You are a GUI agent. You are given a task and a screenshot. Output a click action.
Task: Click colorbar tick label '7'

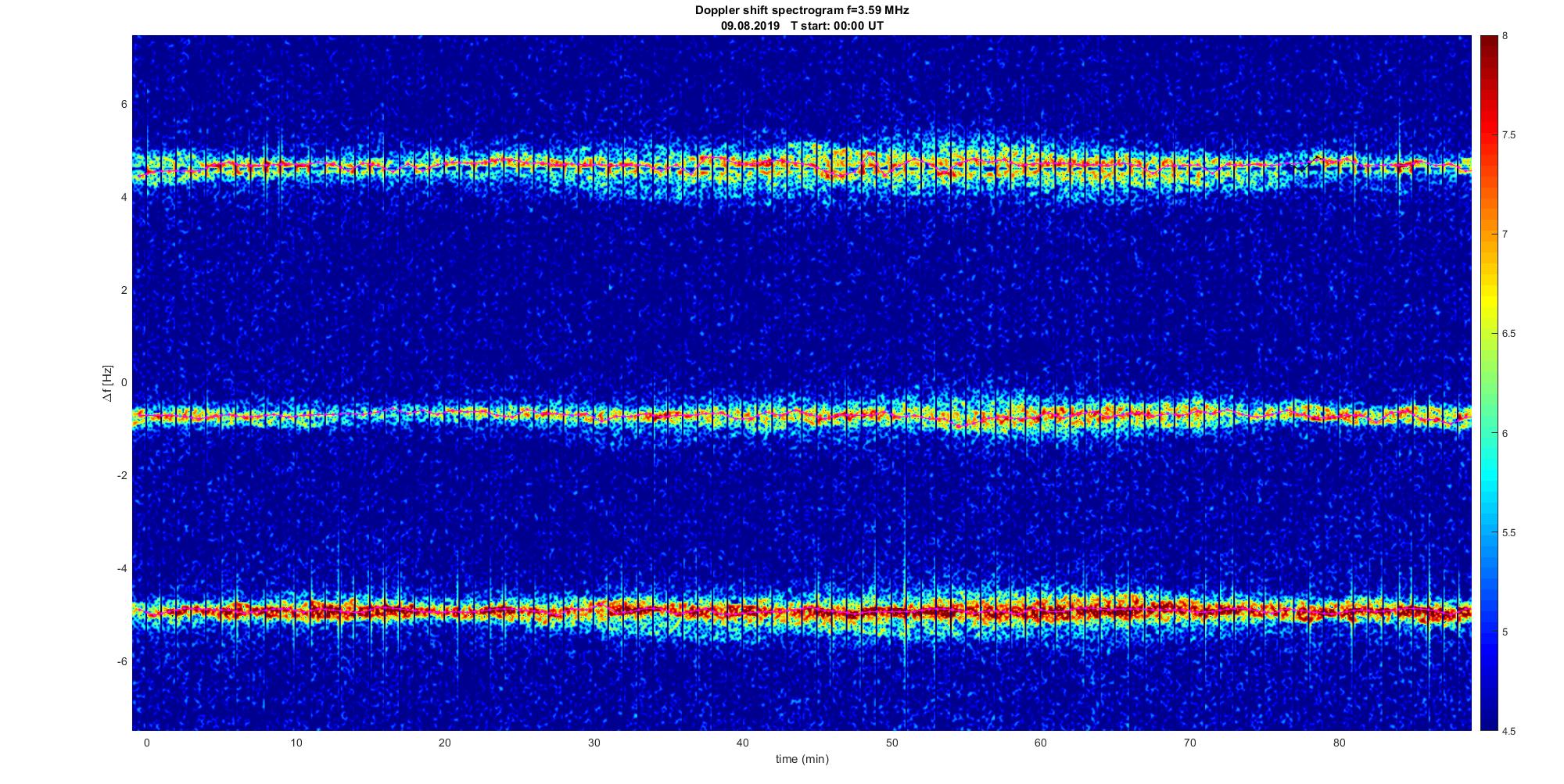pos(1505,234)
